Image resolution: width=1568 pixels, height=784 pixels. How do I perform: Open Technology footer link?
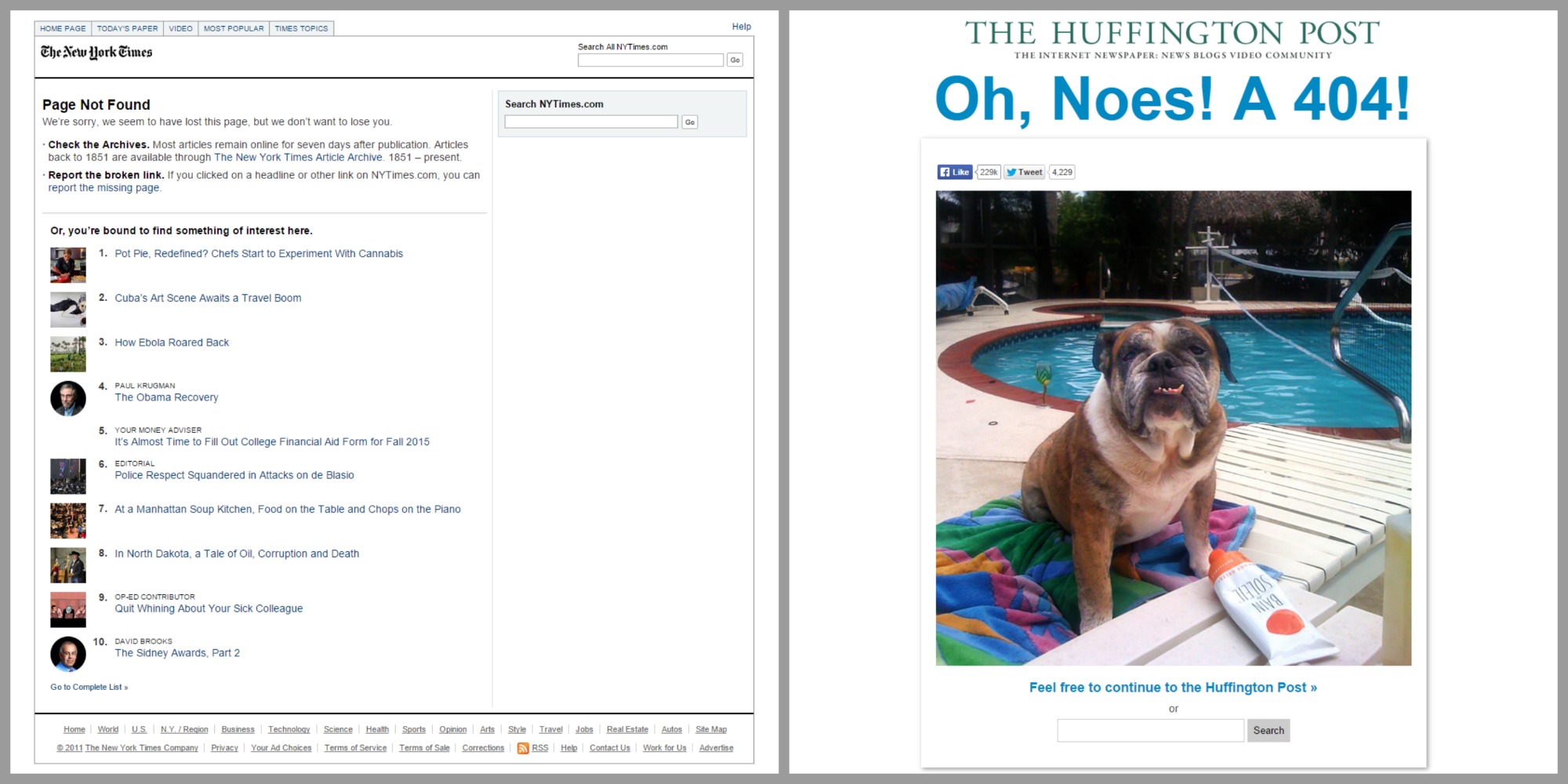(x=289, y=730)
